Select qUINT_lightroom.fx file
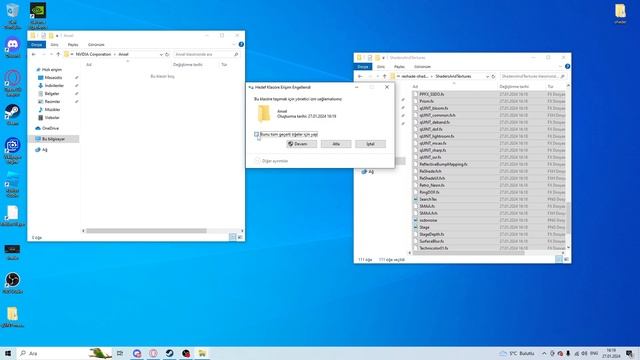This screenshot has height=360, width=640. [x=437, y=136]
